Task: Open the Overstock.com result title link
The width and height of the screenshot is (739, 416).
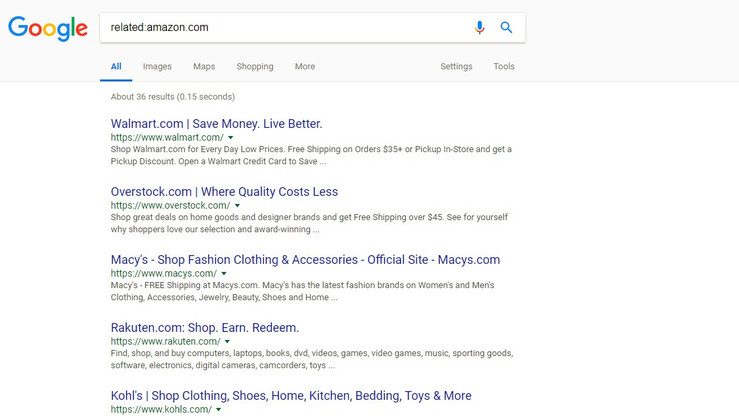Action: pyautogui.click(x=224, y=192)
